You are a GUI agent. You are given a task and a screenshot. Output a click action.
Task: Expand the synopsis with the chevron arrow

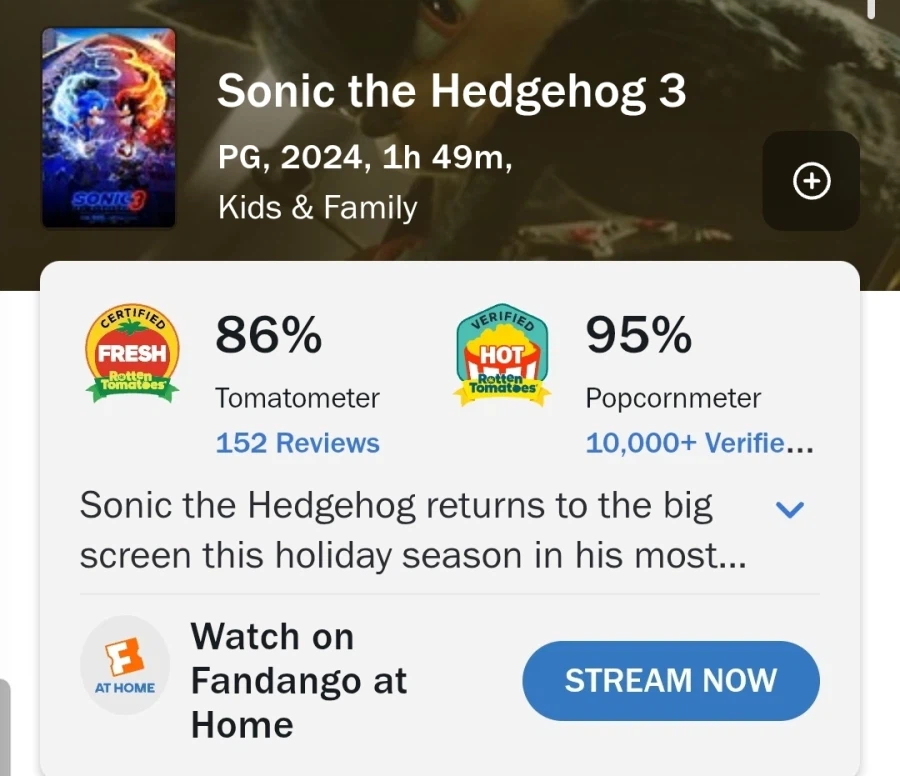coord(790,509)
